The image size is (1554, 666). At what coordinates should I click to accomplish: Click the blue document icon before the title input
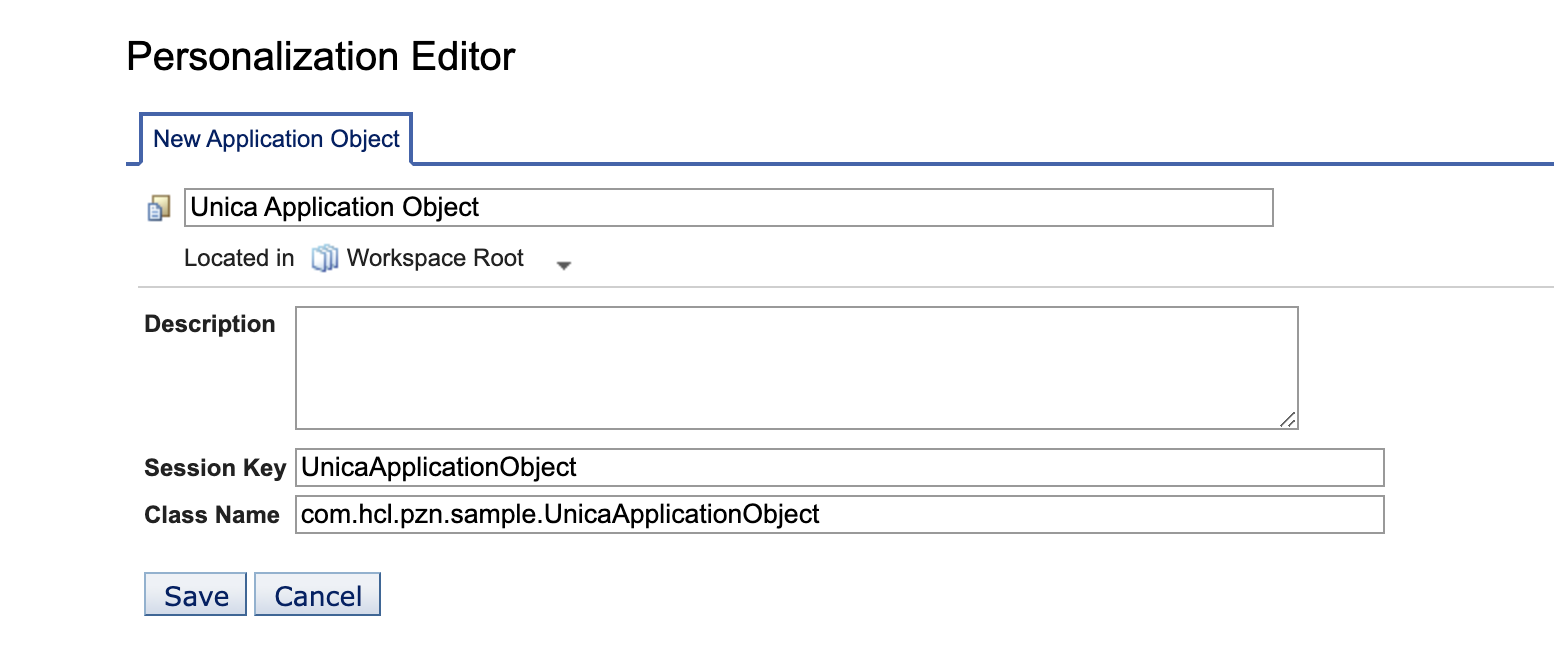(160, 206)
